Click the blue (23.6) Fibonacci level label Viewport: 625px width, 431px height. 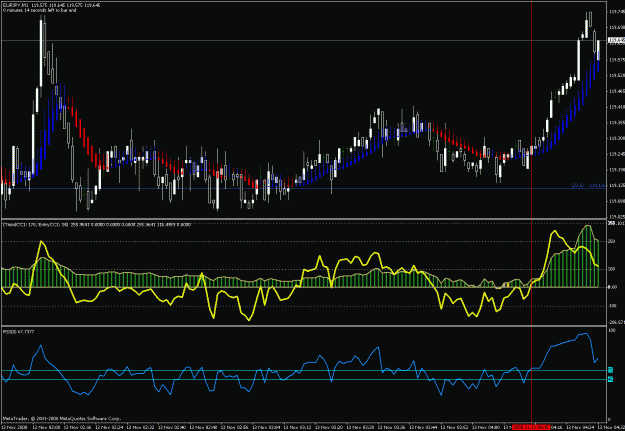(588, 185)
